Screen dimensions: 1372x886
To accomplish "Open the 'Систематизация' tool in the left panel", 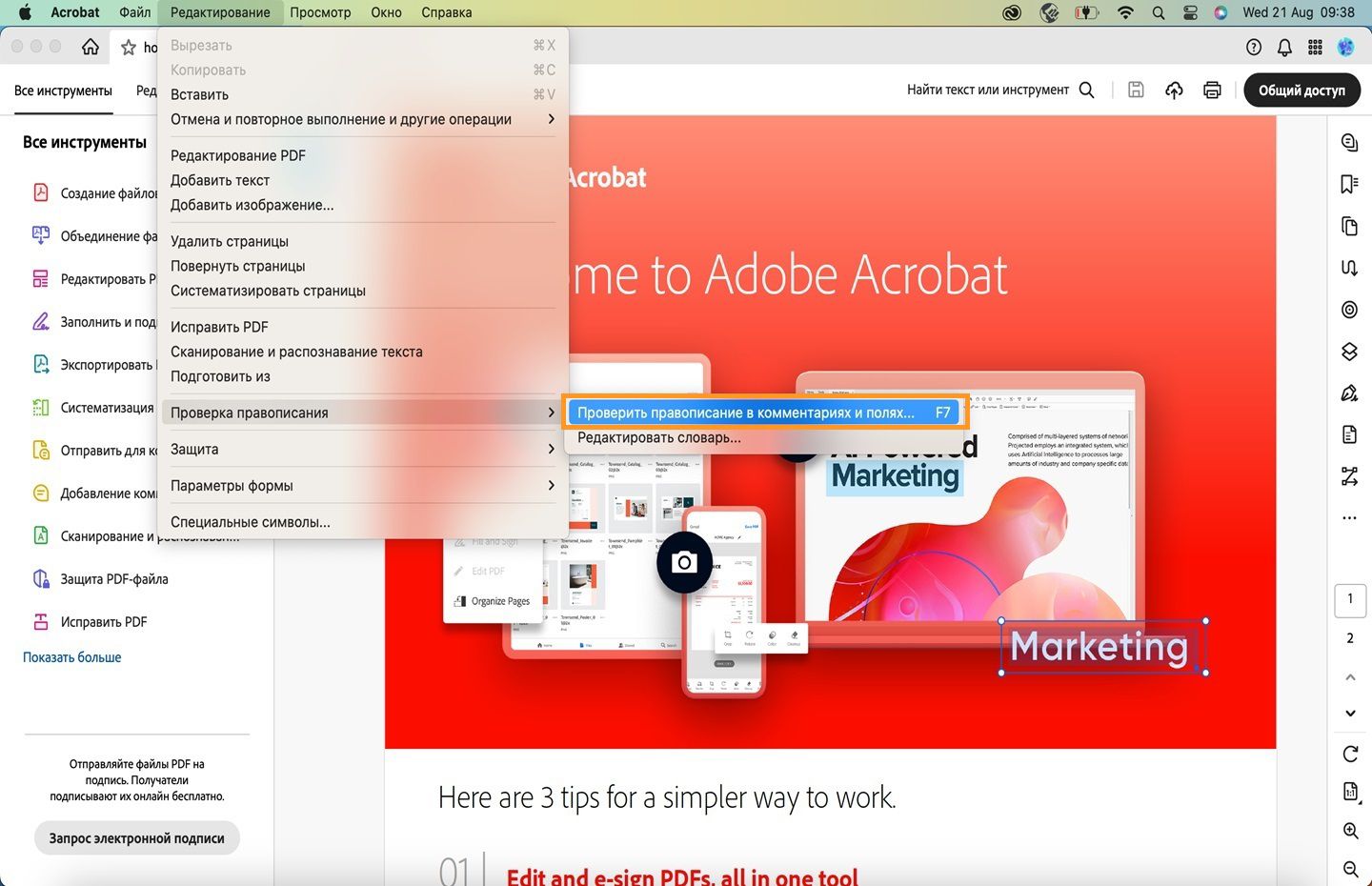I will (x=92, y=408).
